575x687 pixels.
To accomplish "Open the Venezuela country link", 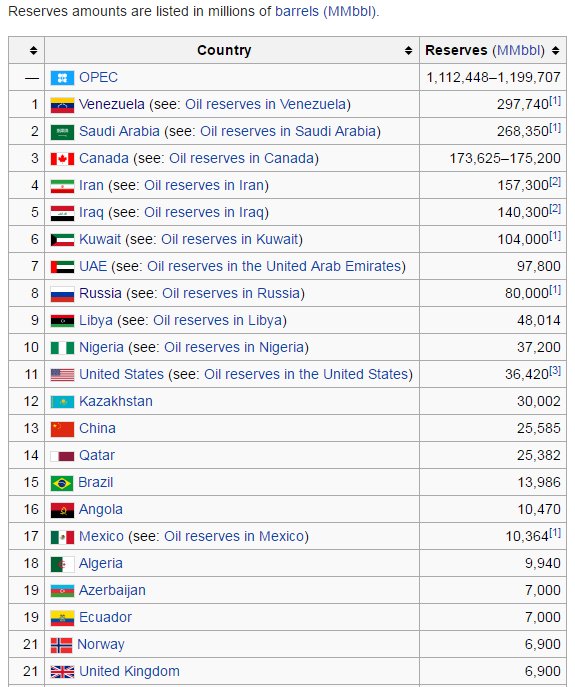I will pyautogui.click(x=112, y=104).
